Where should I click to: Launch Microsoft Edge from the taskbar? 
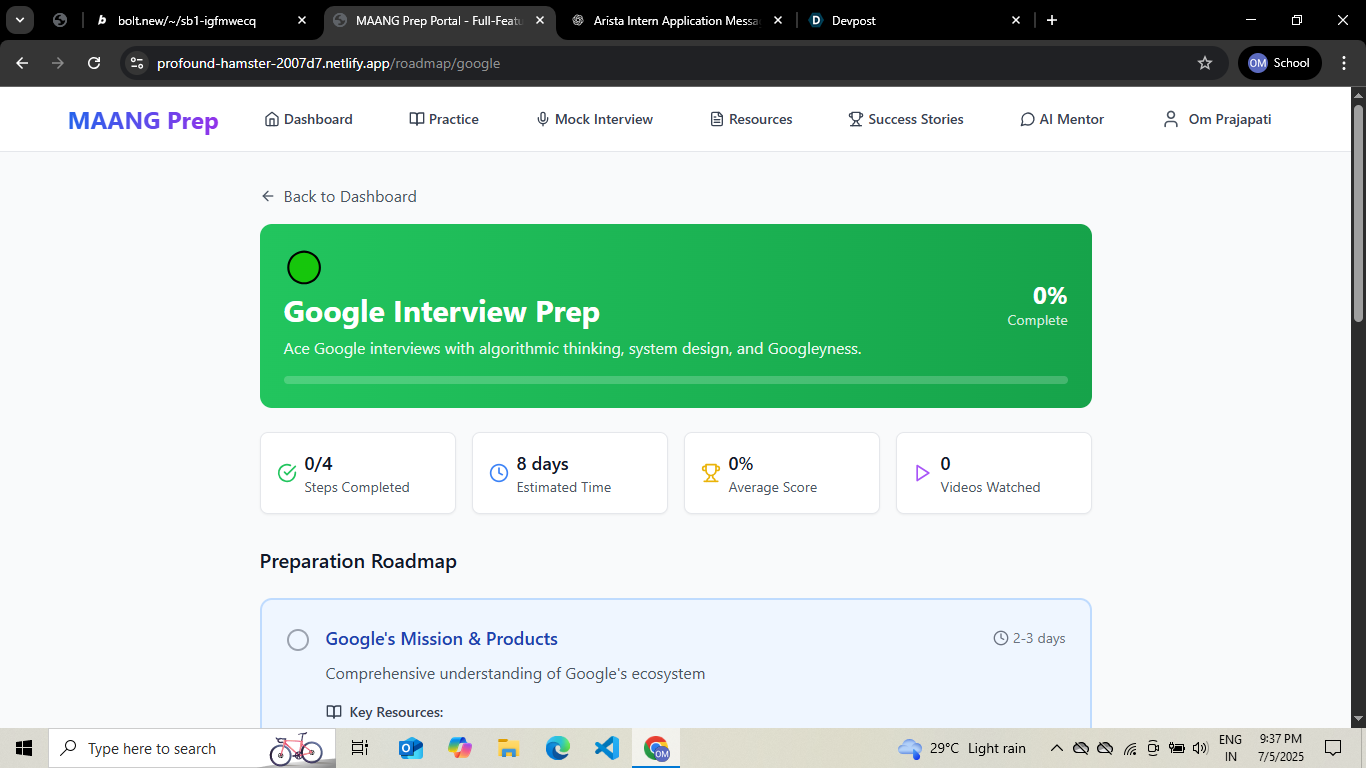[x=557, y=748]
